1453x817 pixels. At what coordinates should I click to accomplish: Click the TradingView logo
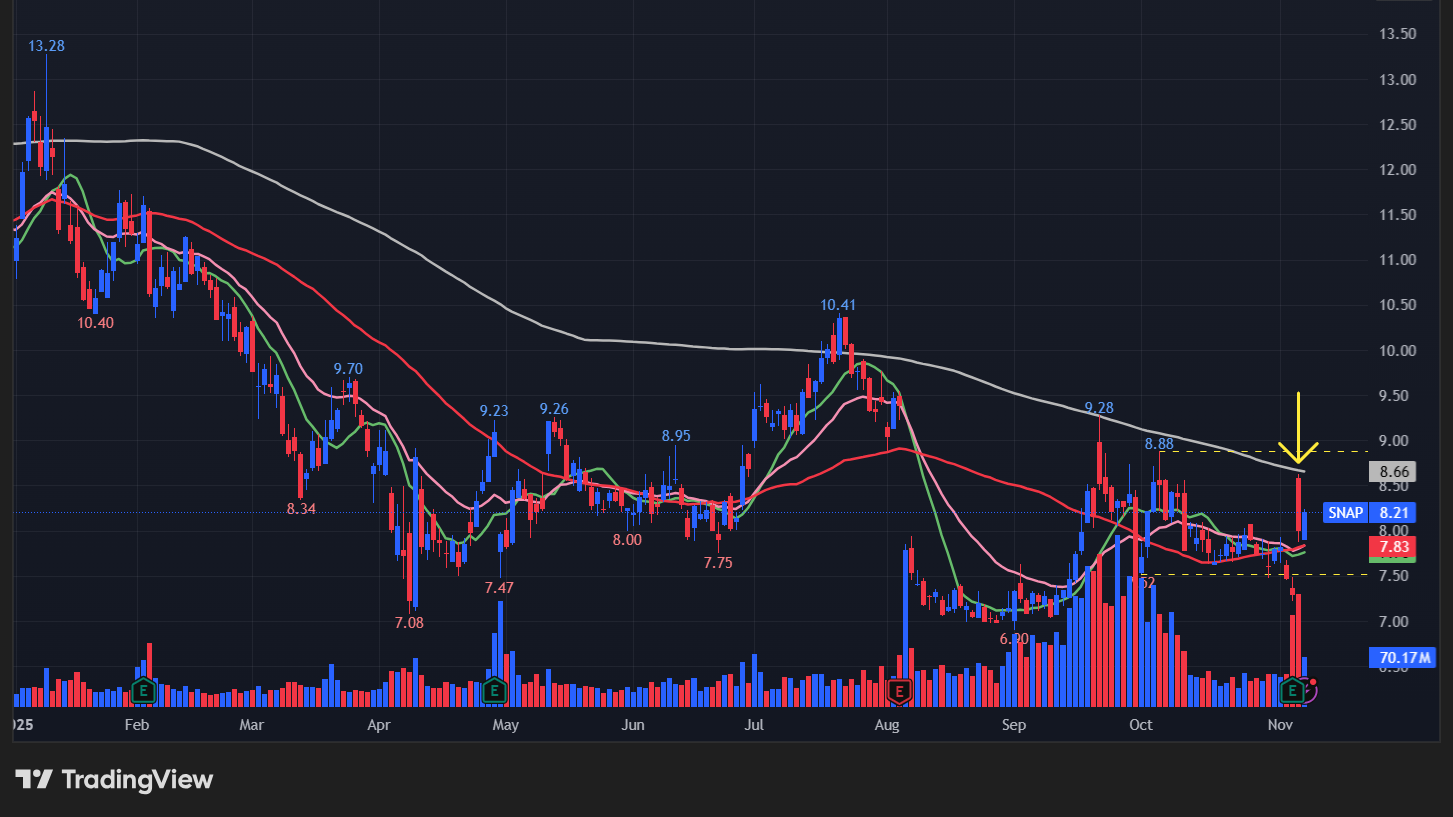pyautogui.click(x=114, y=780)
